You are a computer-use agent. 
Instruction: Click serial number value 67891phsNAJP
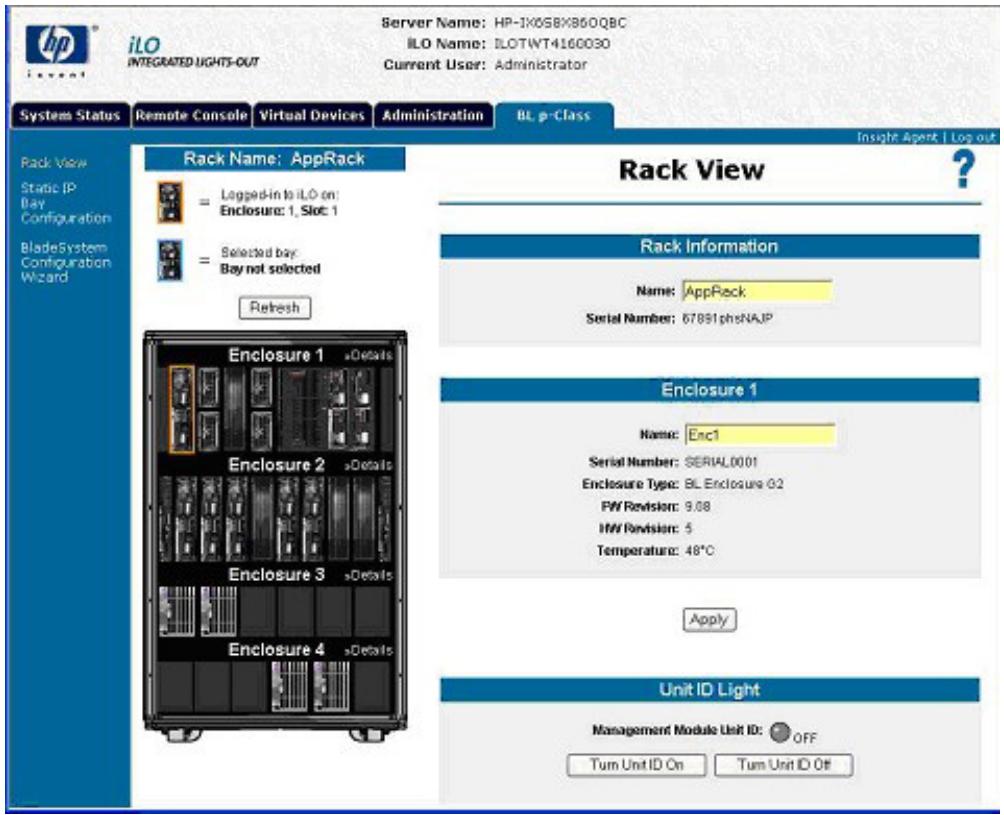point(727,318)
